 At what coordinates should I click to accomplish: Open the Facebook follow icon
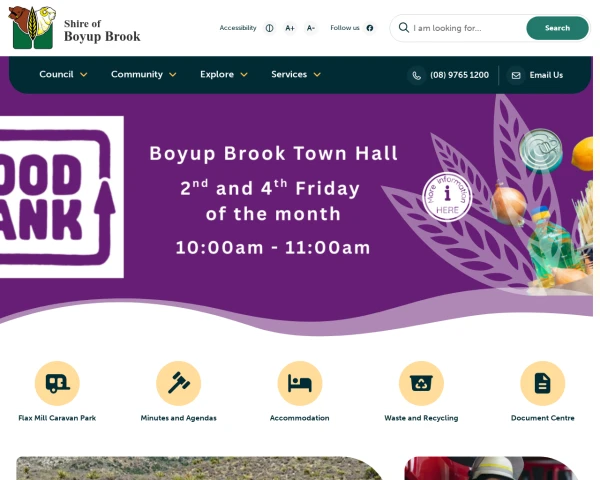point(370,28)
